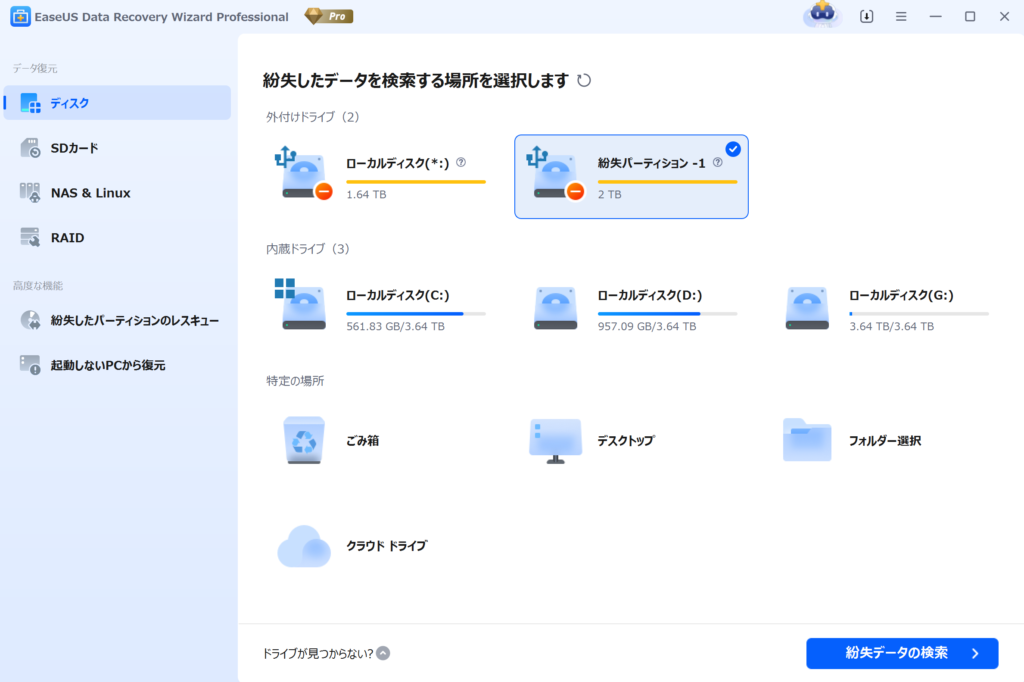1024x682 pixels.
Task: Switch to the SDカード sidebar tab
Action: coord(74,148)
